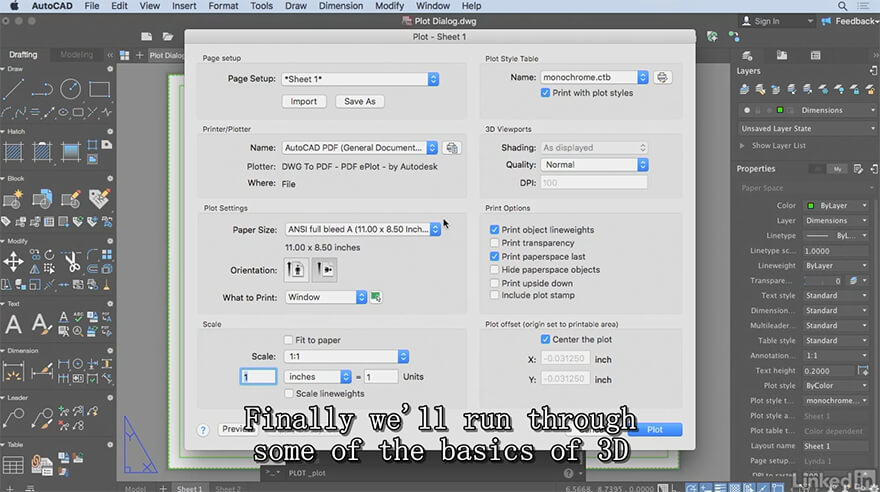Viewport: 880px width, 492px height.
Task: Click the New drawing icon in toolbar
Action: coord(146,36)
